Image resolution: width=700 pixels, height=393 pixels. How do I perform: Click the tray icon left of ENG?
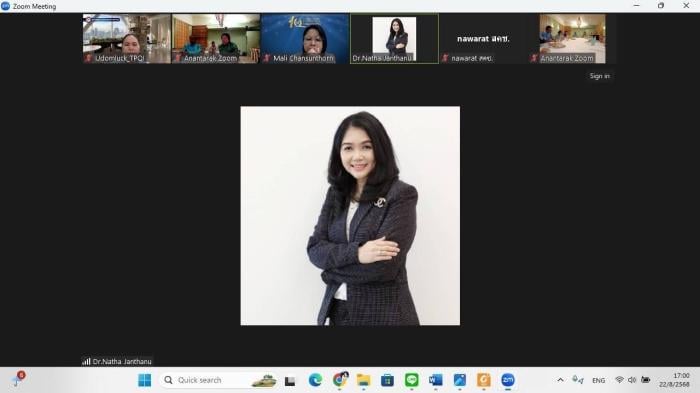(x=578, y=380)
